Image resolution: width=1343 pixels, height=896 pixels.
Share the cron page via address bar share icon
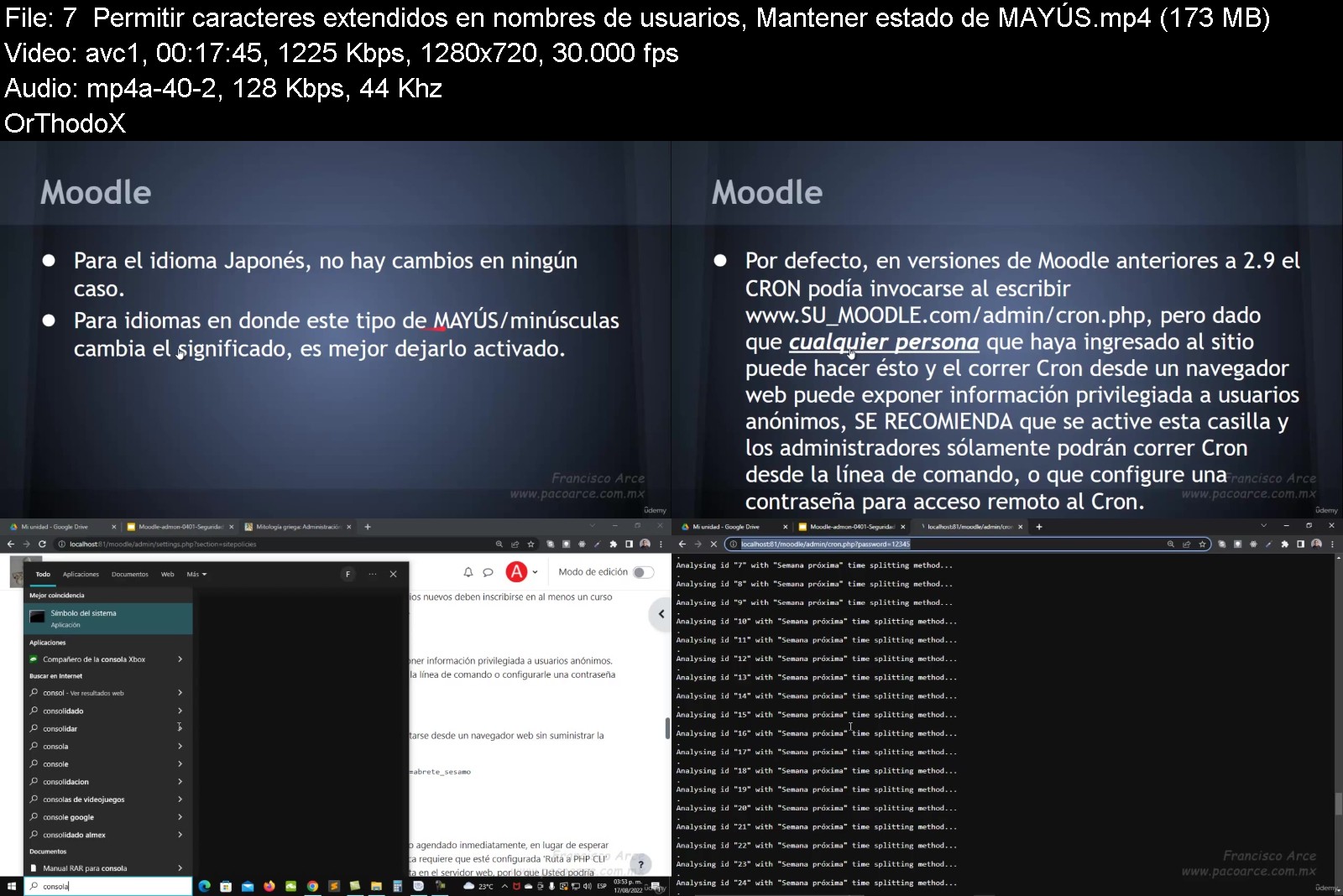[1186, 544]
